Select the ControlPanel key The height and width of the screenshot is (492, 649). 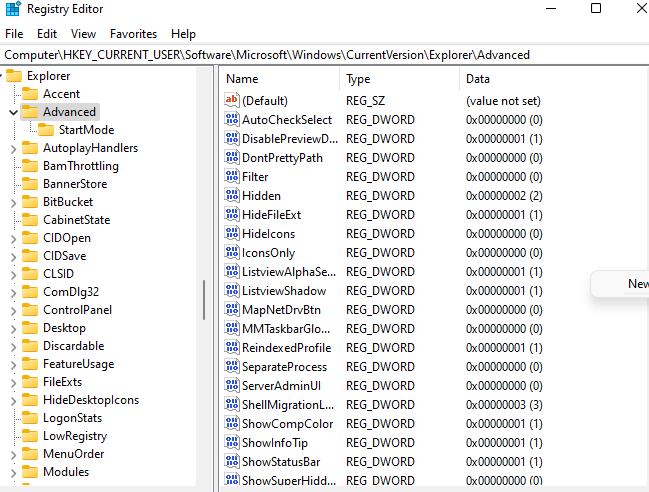[x=77, y=310]
